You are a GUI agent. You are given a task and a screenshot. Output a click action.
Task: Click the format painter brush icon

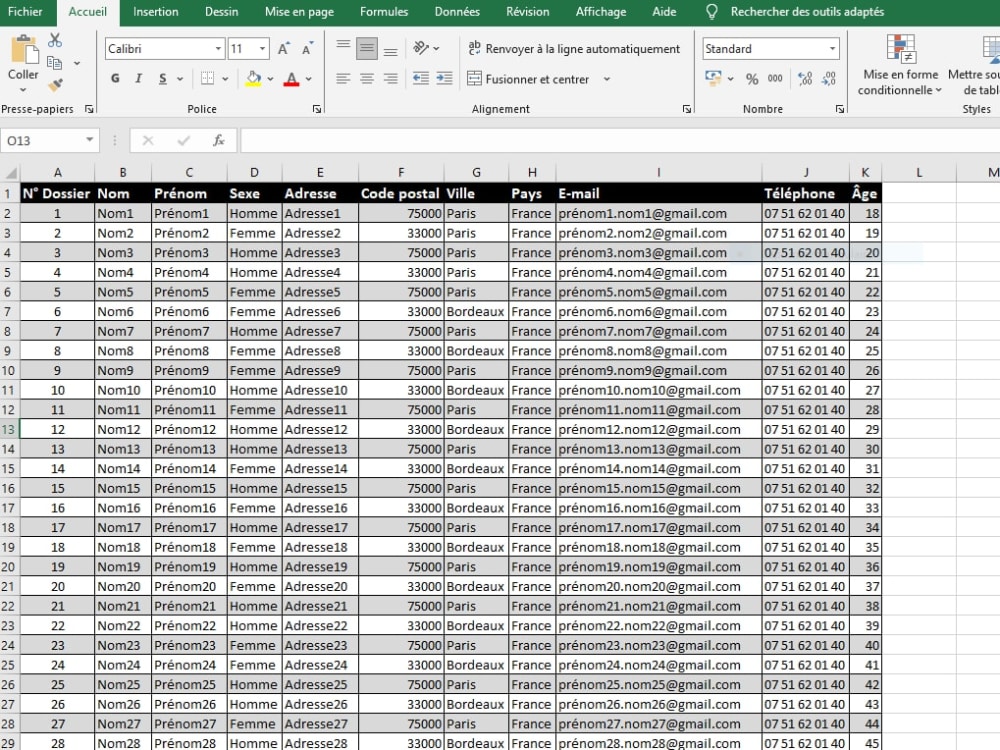55,84
